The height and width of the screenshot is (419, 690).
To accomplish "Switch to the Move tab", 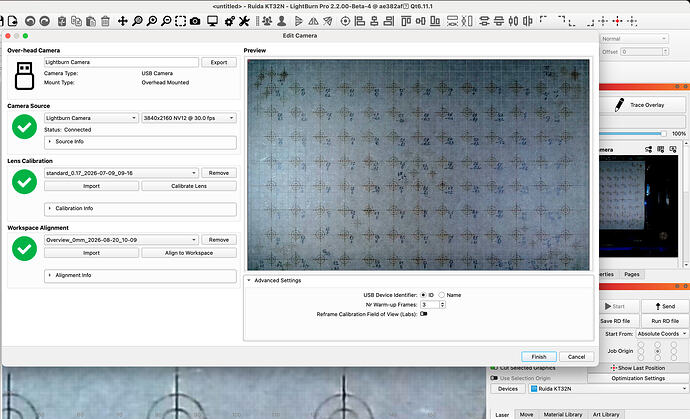I will click(526, 415).
